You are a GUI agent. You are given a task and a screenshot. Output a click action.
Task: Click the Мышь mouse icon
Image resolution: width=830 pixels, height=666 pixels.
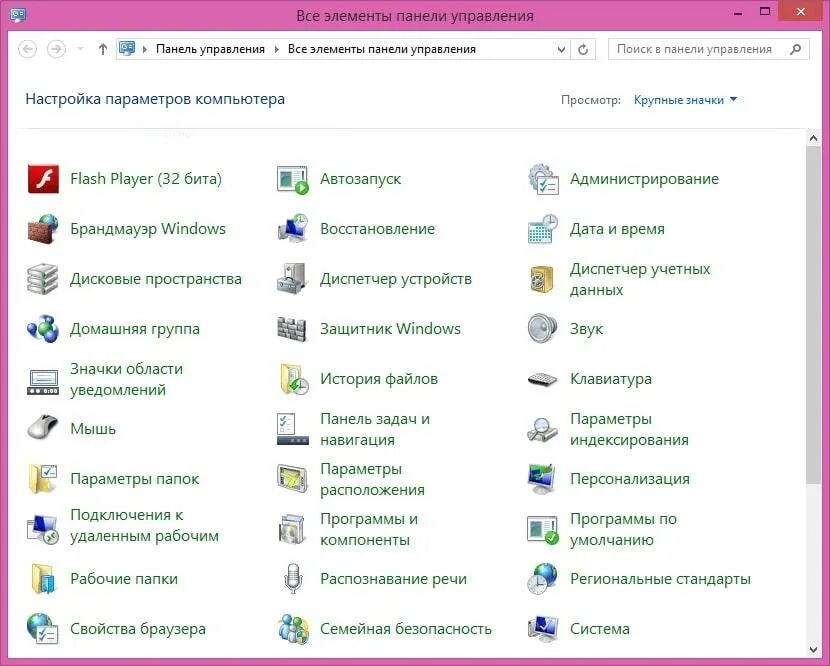pyautogui.click(x=43, y=427)
